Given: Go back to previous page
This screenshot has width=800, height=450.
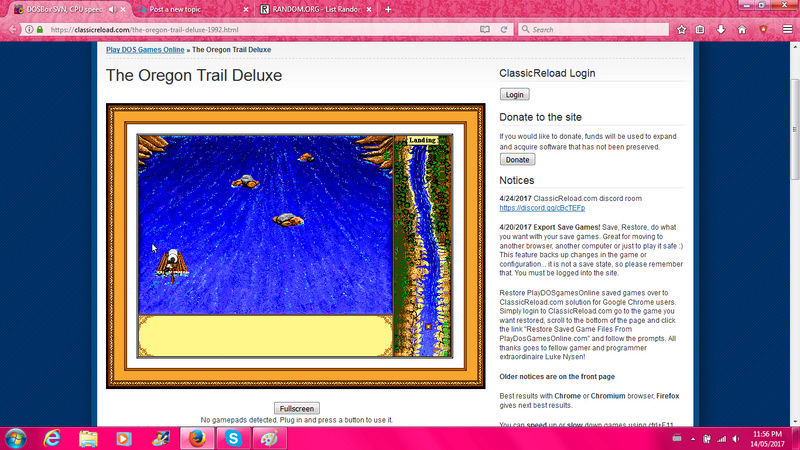Looking at the screenshot, I should [12, 30].
